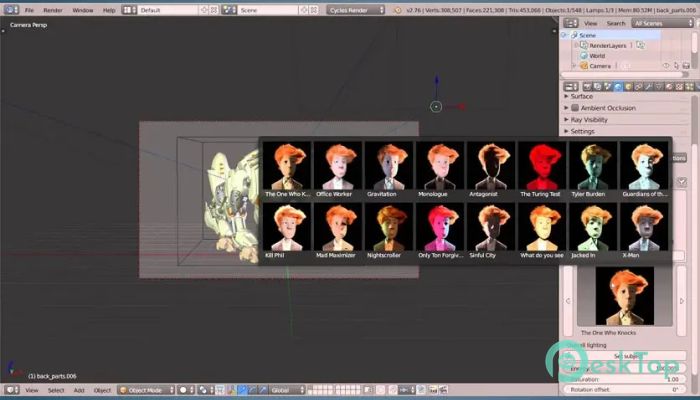
Task: Open the Object Mode dropdown
Action: point(146,390)
